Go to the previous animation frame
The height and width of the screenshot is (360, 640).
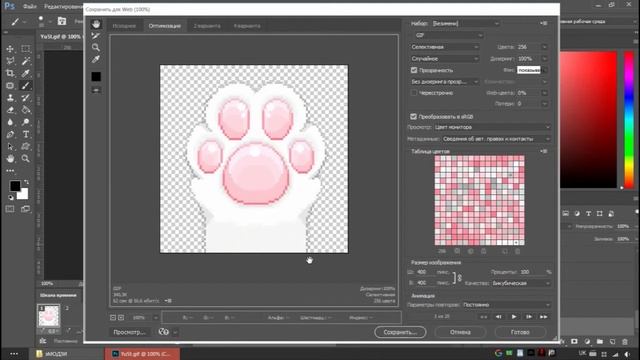point(499,317)
